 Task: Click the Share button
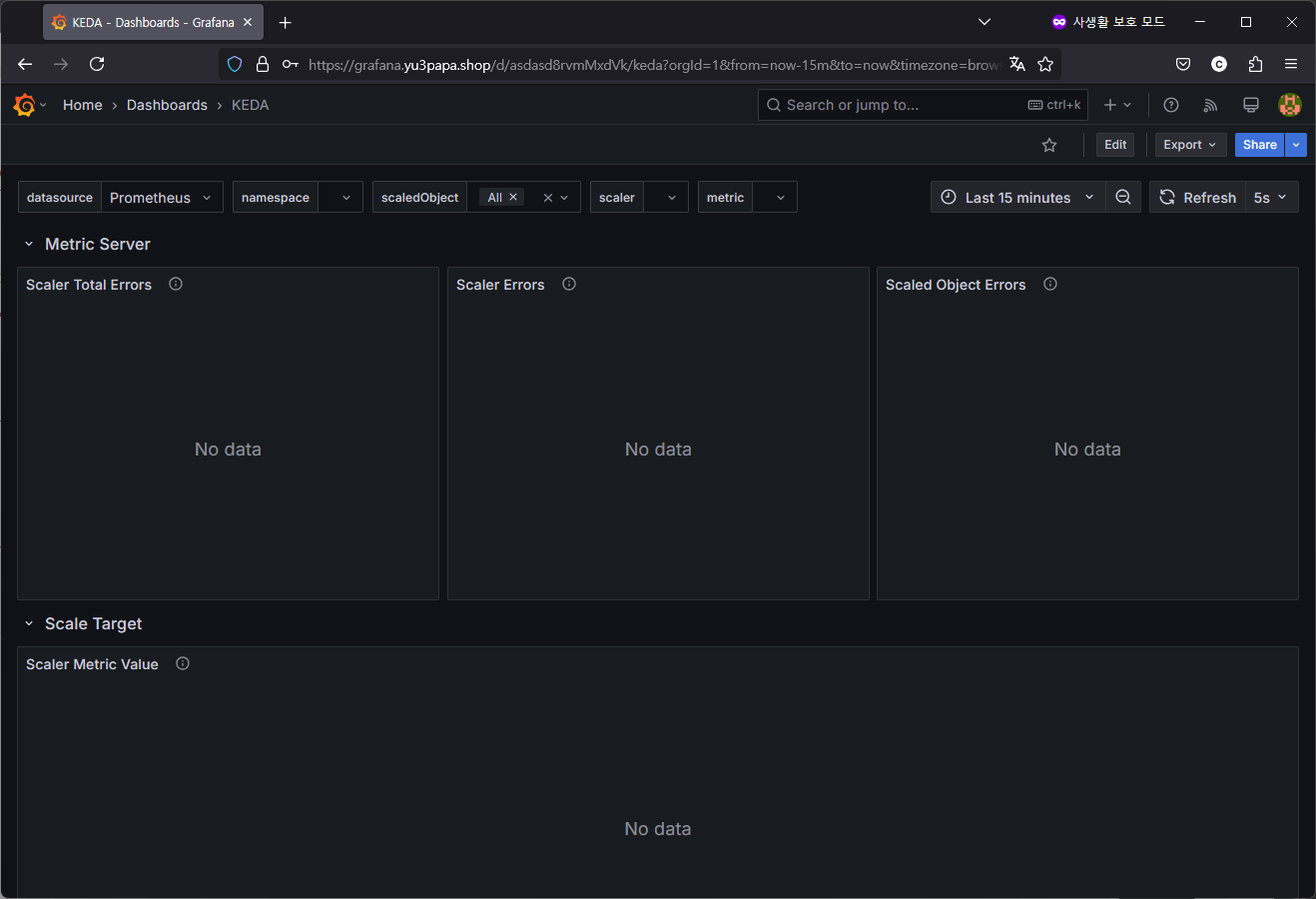[1259, 145]
